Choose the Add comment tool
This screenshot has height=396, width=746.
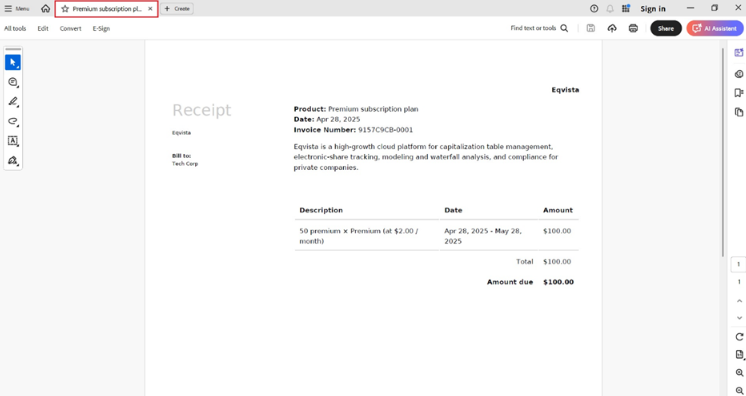coord(13,82)
